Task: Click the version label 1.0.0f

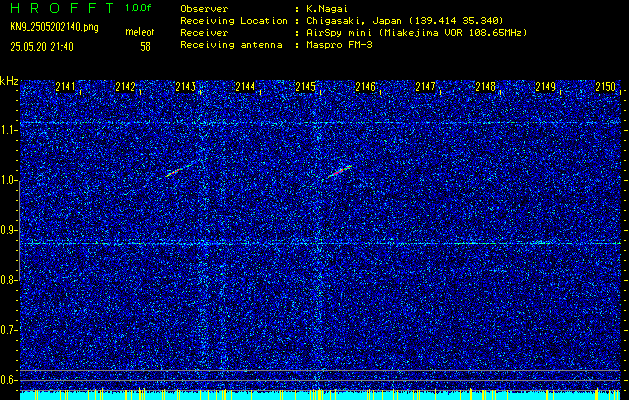Action: coord(138,8)
